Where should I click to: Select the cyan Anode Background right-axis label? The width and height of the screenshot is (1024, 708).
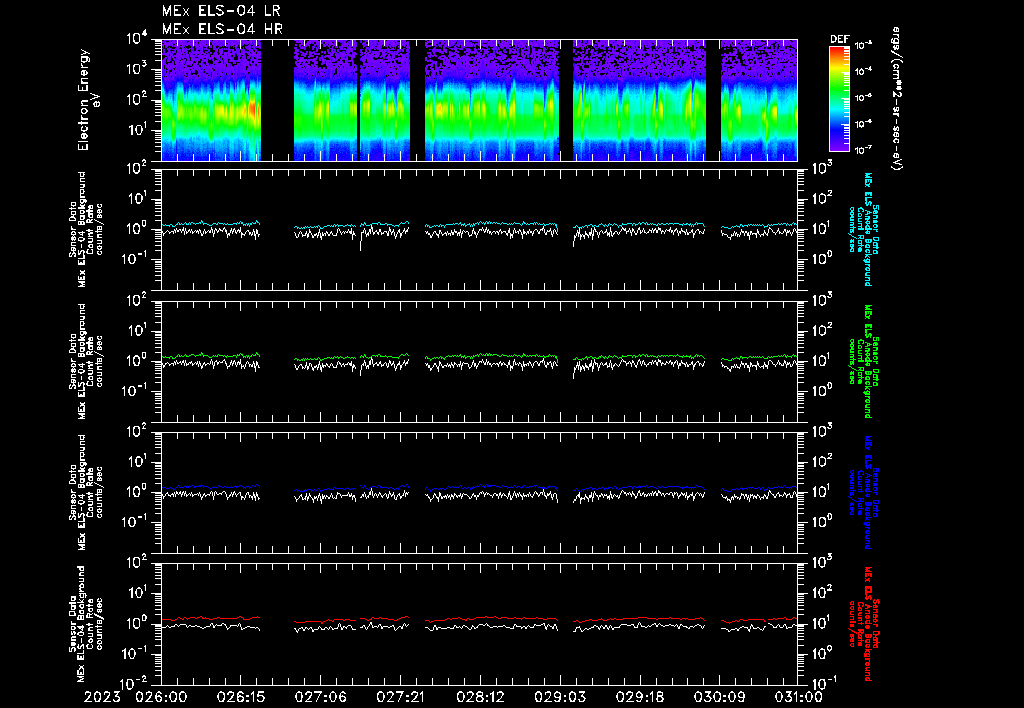coord(863,229)
